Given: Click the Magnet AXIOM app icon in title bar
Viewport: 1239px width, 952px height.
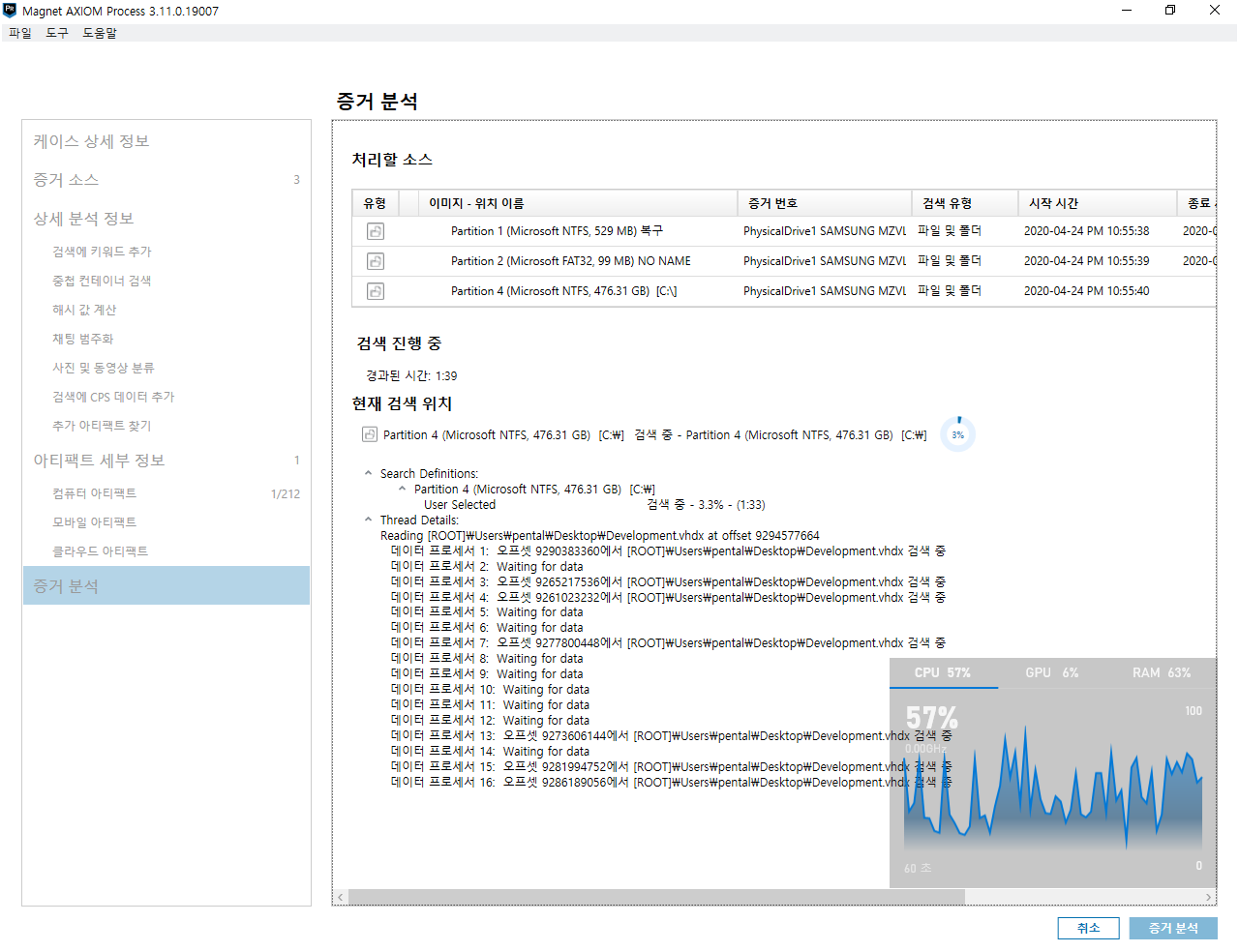Looking at the screenshot, I should tap(10, 11).
